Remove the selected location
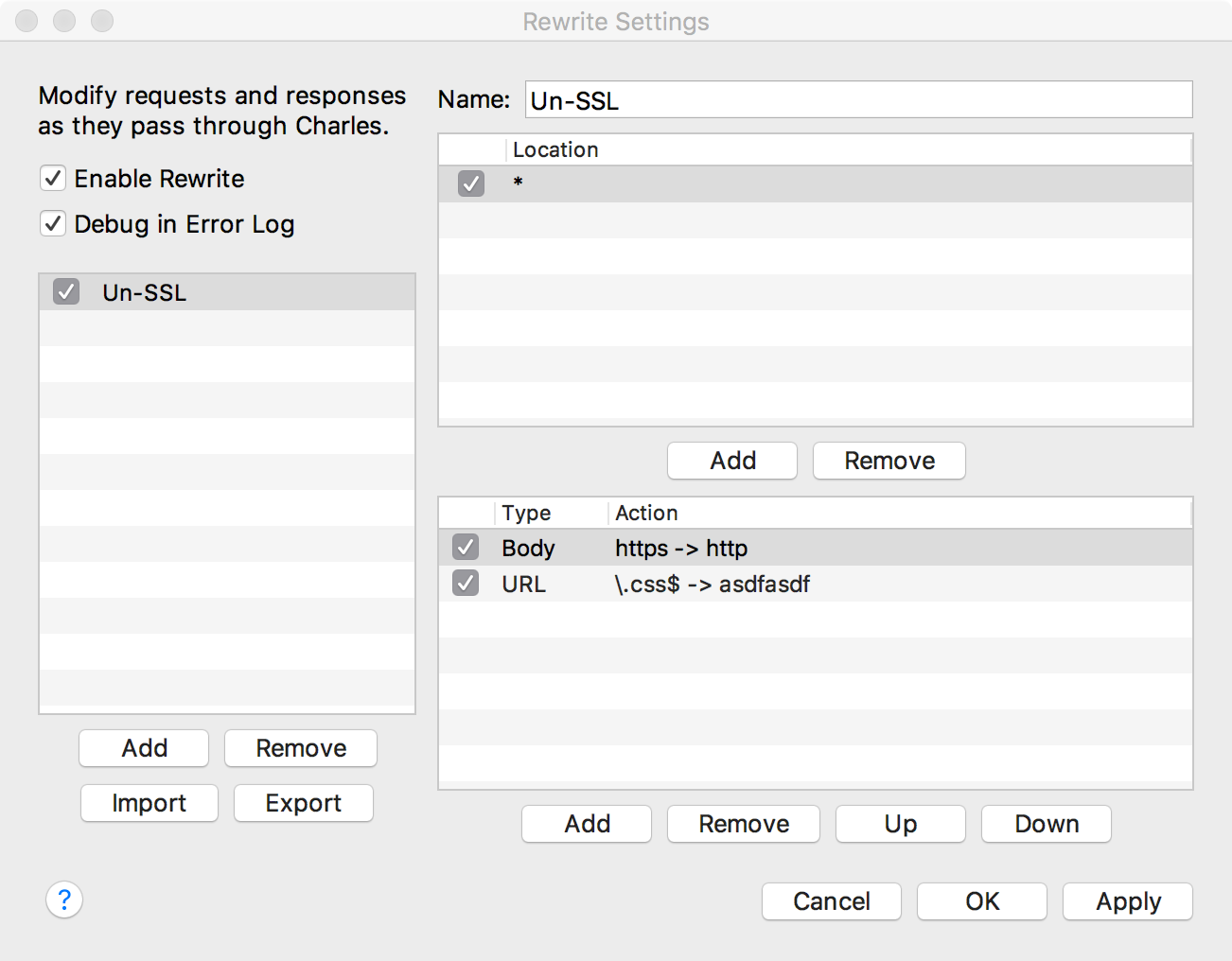1232x961 pixels. point(889,461)
